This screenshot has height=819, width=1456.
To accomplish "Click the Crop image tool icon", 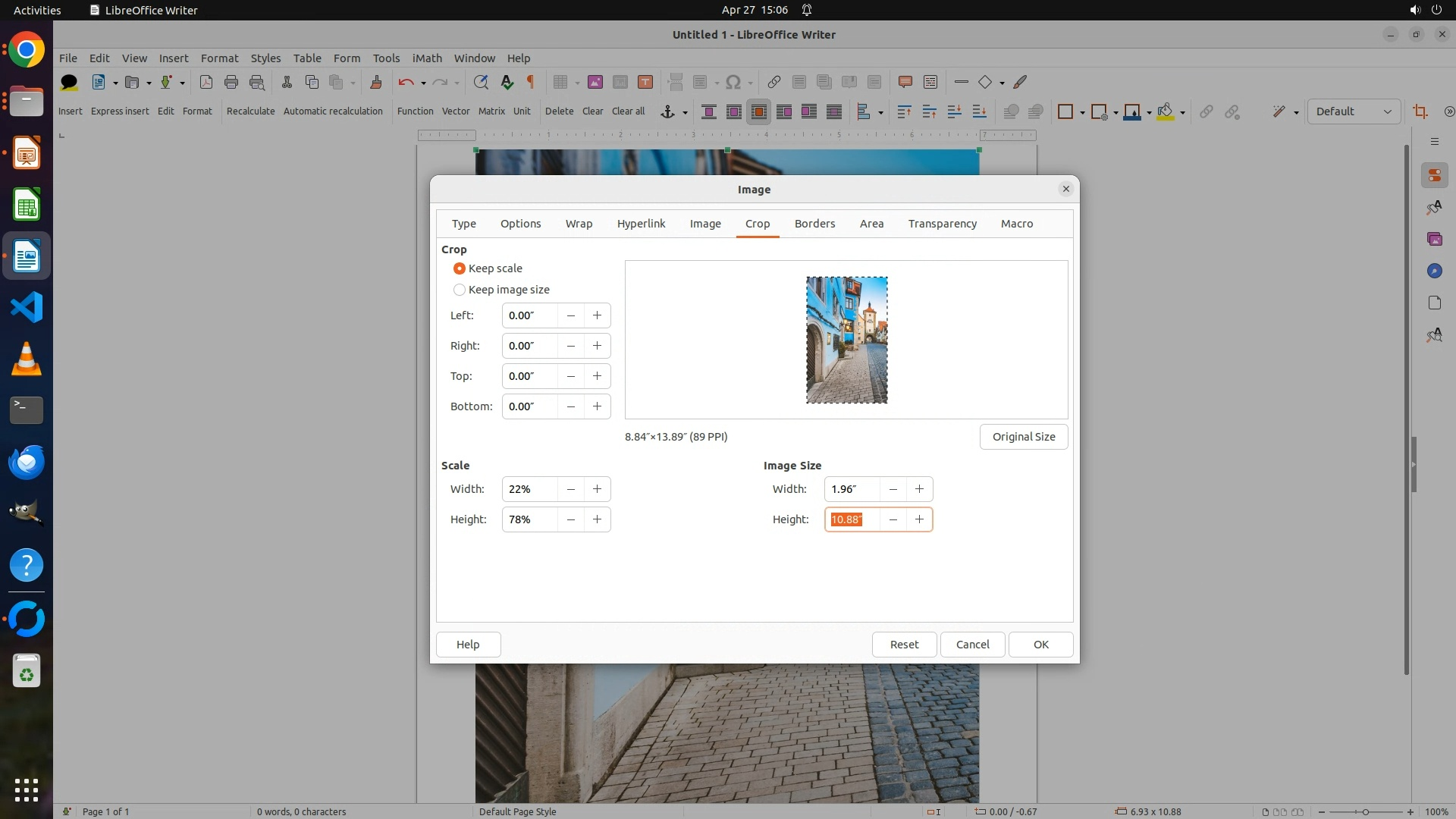I will (1420, 111).
